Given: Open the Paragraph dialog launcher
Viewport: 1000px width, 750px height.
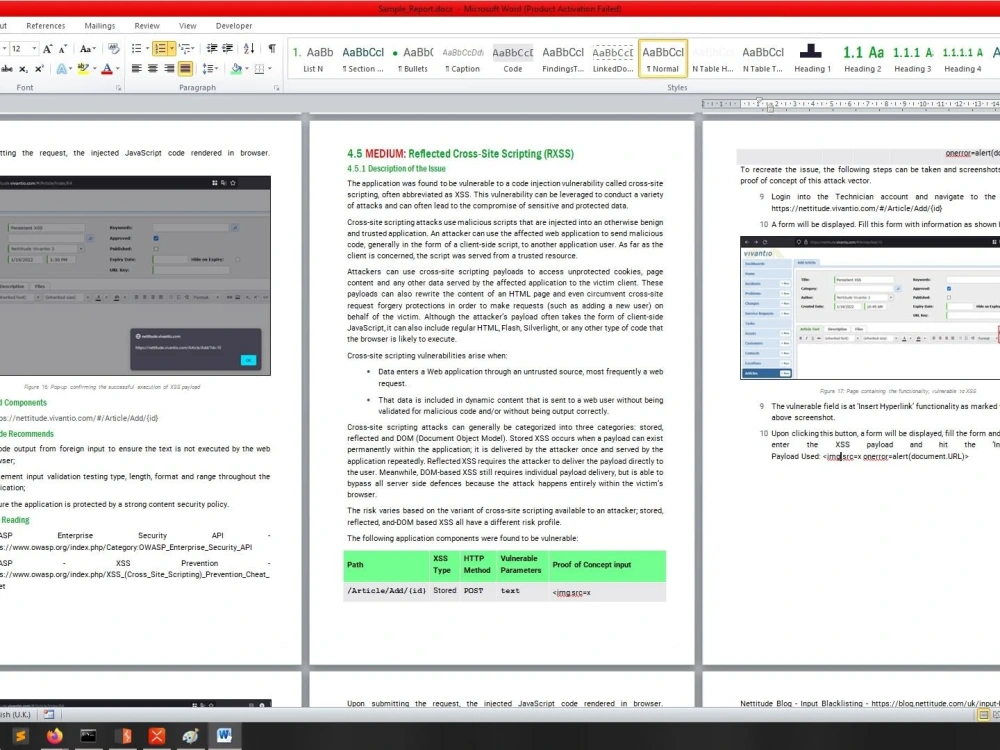Looking at the screenshot, I should [276, 88].
